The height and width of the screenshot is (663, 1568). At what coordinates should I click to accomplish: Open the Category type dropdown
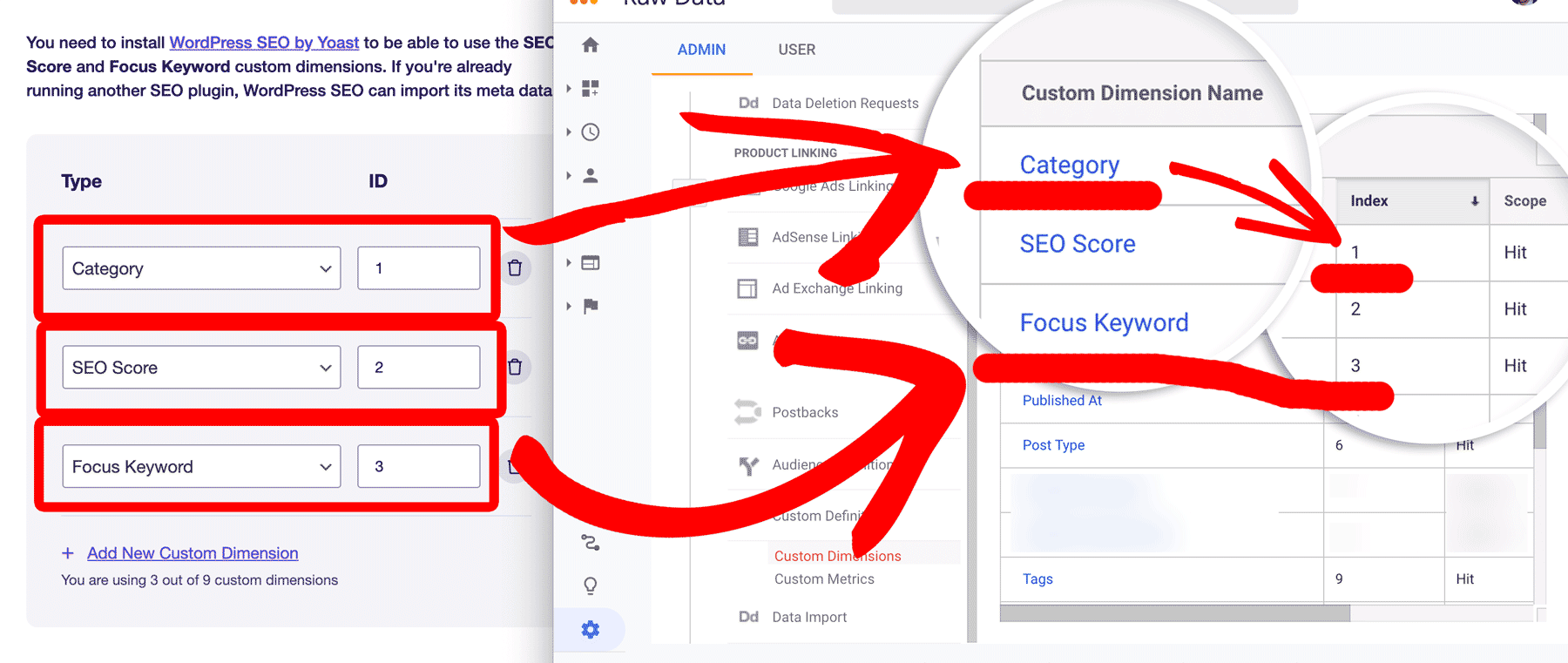coord(201,268)
